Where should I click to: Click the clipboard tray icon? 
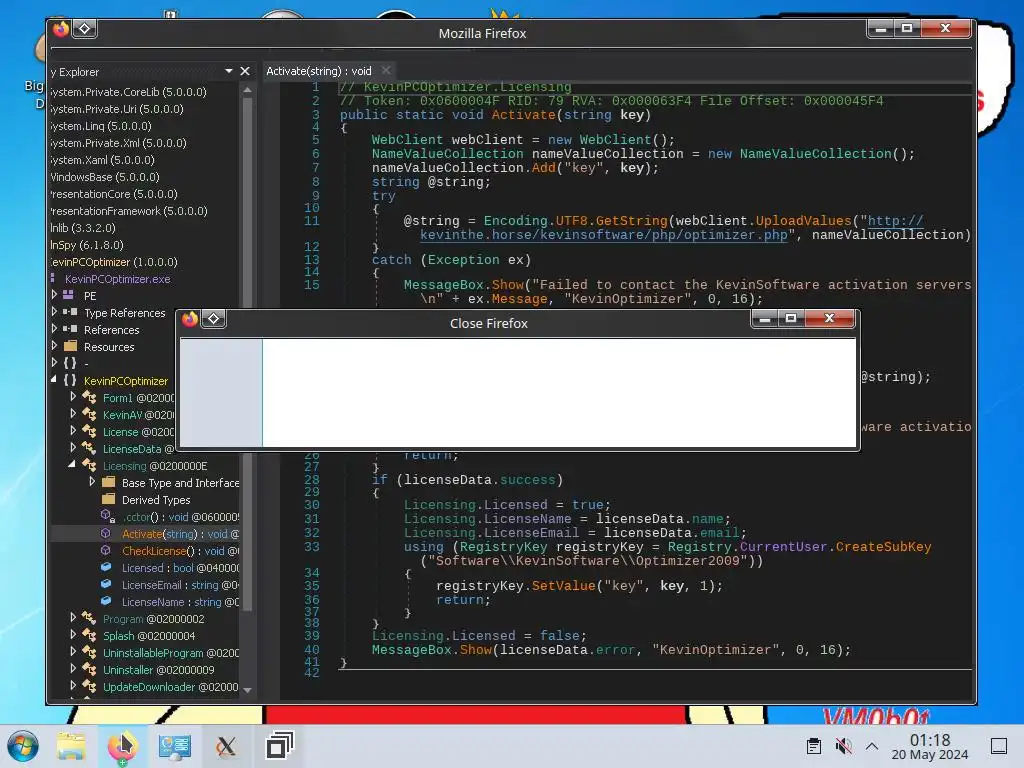coord(814,746)
